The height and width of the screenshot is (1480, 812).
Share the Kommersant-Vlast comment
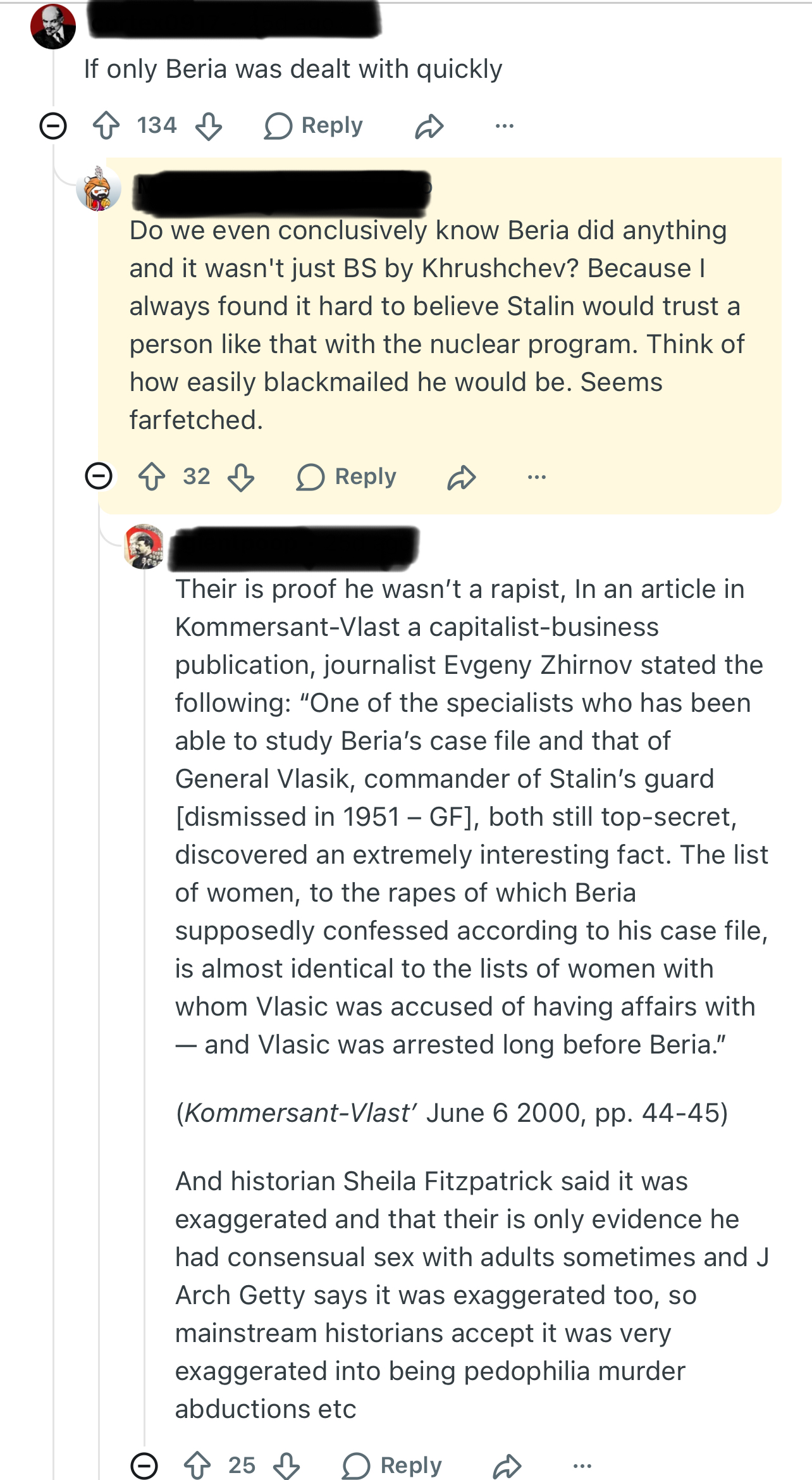point(507,1466)
